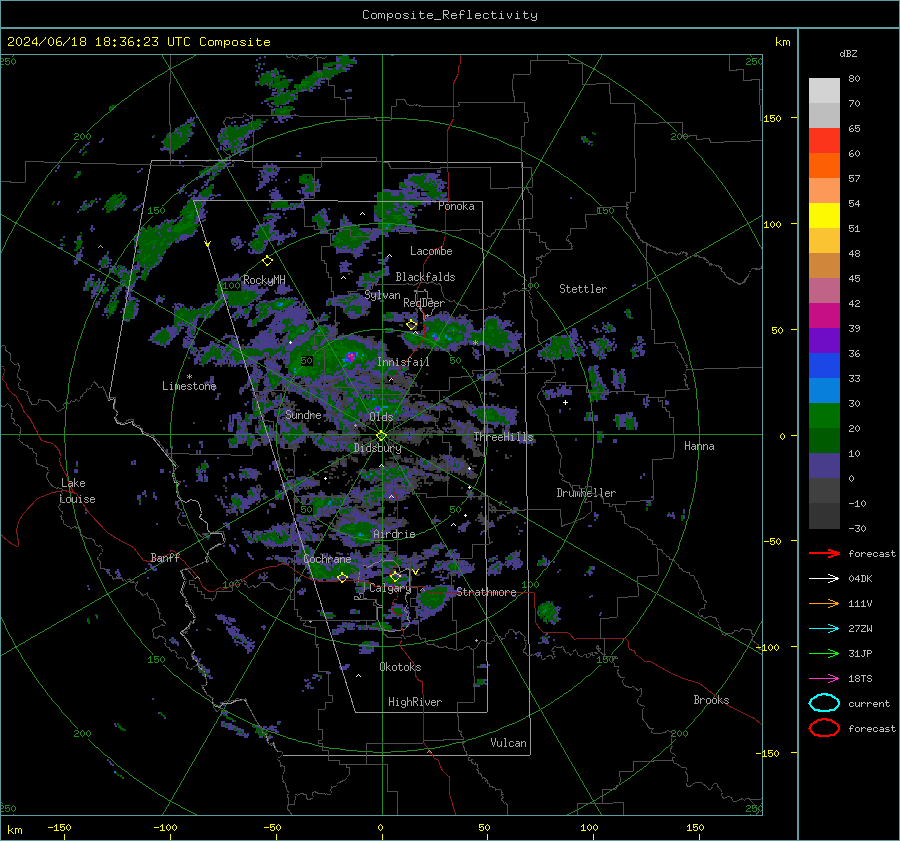This screenshot has height=841, width=900.
Task: Click the Sylvan label on map
Action: [382, 295]
